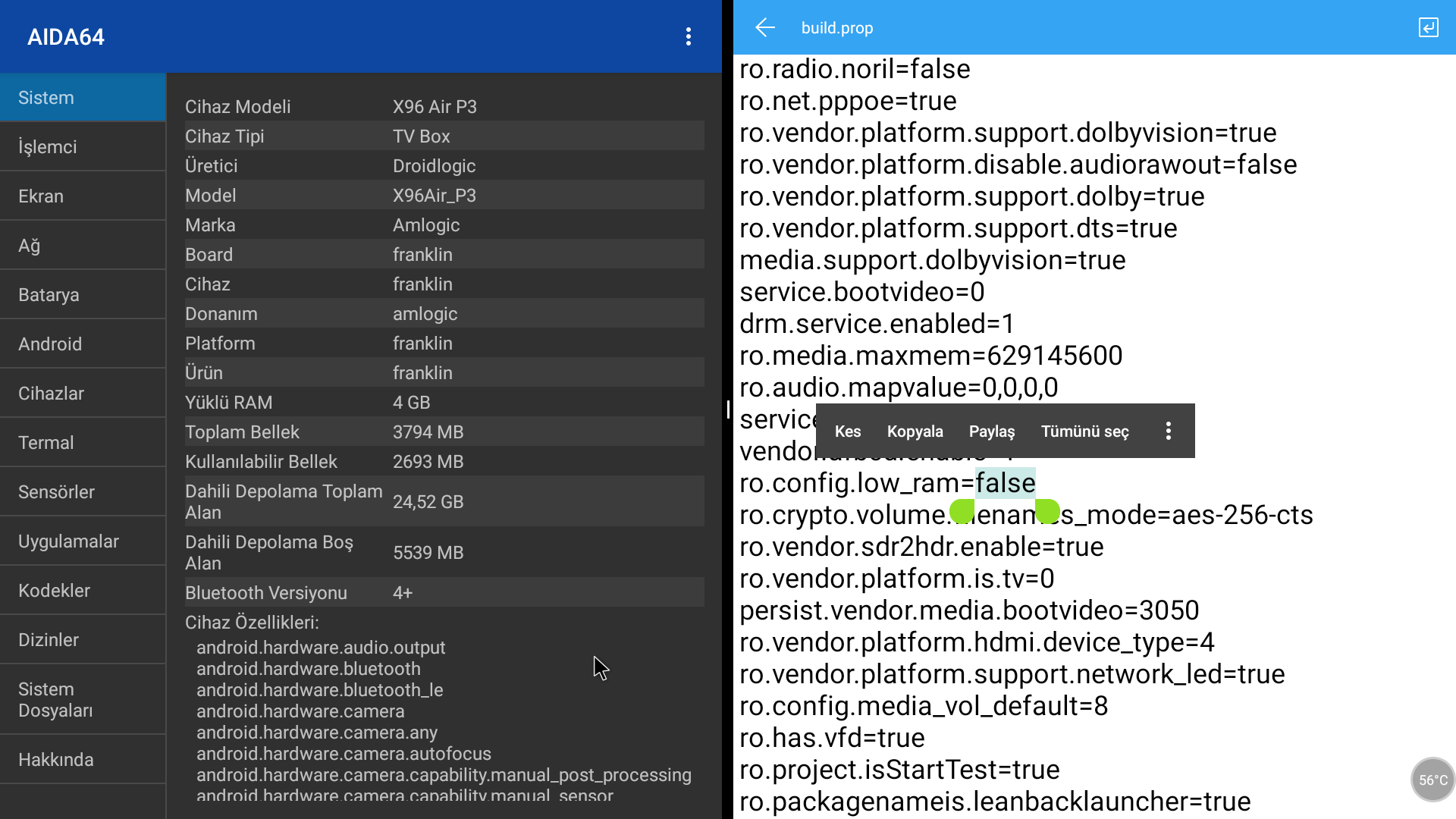
Task: Show the Cihazlar section
Action: click(83, 394)
